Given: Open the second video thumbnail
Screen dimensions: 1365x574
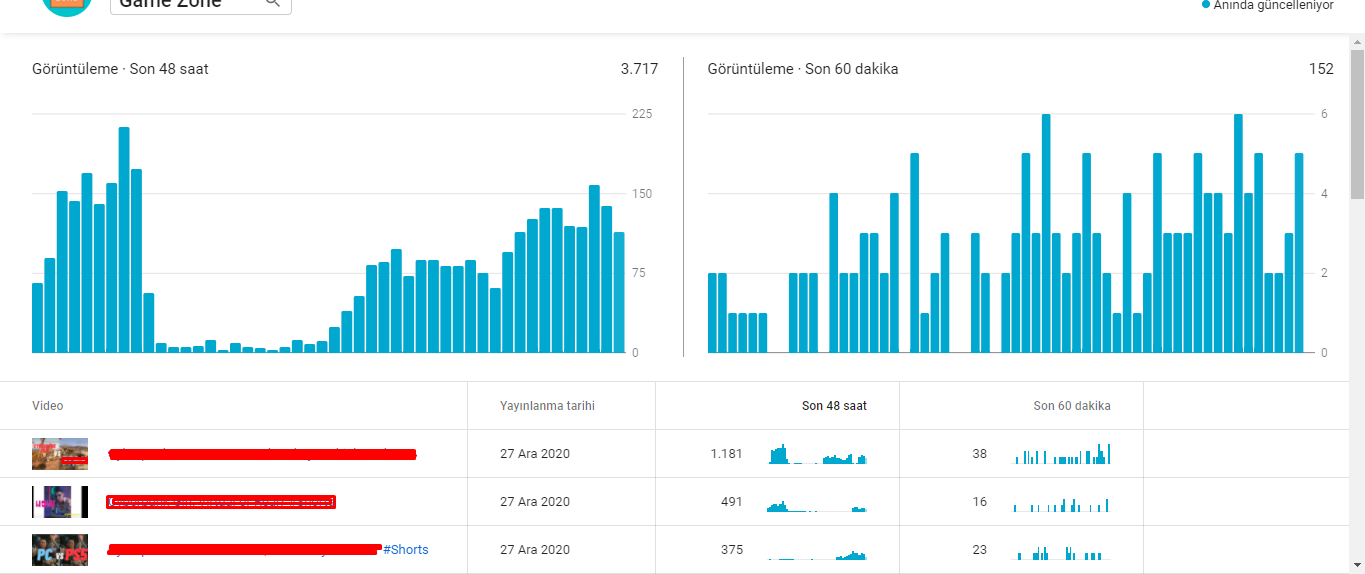Looking at the screenshot, I should click(x=60, y=502).
